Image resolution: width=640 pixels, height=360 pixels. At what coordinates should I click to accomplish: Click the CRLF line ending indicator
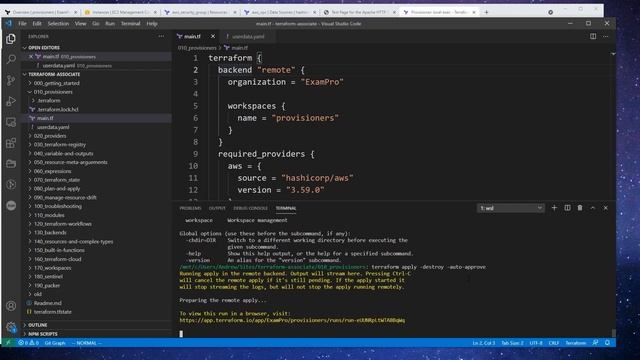click(x=553, y=343)
